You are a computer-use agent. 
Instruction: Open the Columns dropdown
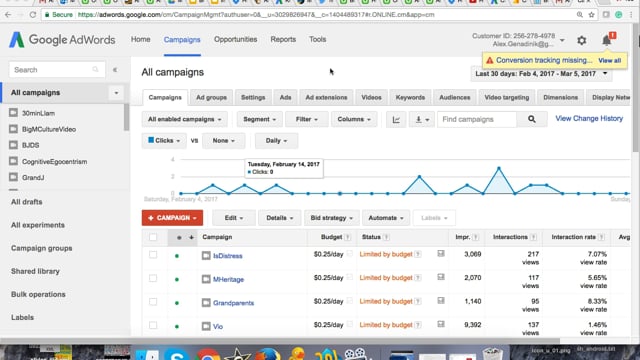point(354,119)
